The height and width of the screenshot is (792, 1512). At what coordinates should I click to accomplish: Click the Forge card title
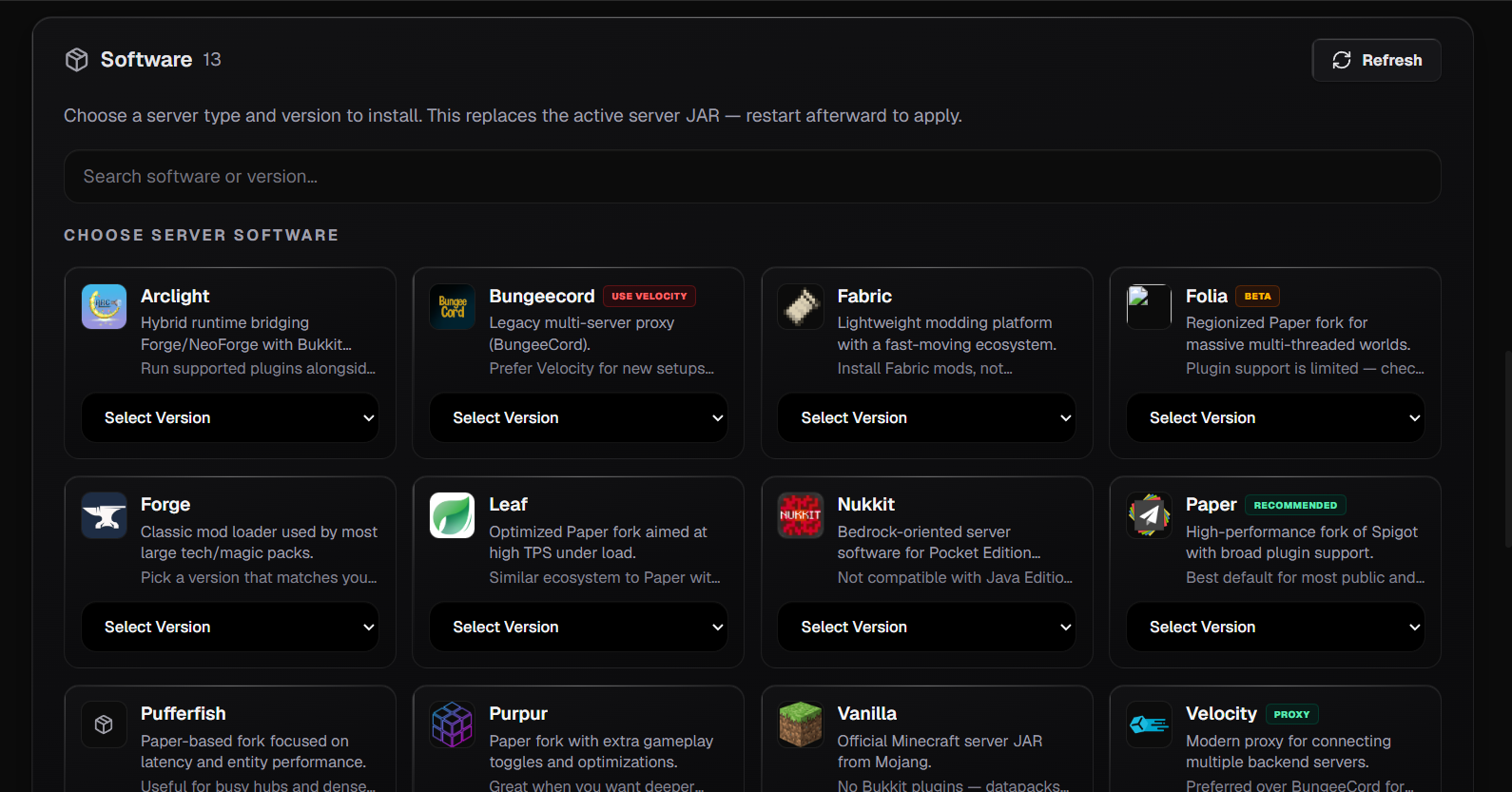pos(165,505)
